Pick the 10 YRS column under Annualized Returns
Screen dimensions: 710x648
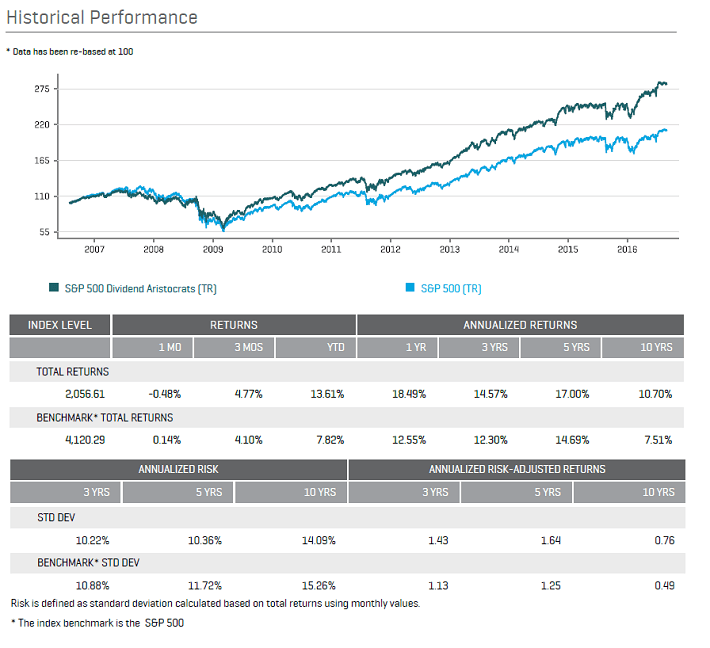point(643,348)
